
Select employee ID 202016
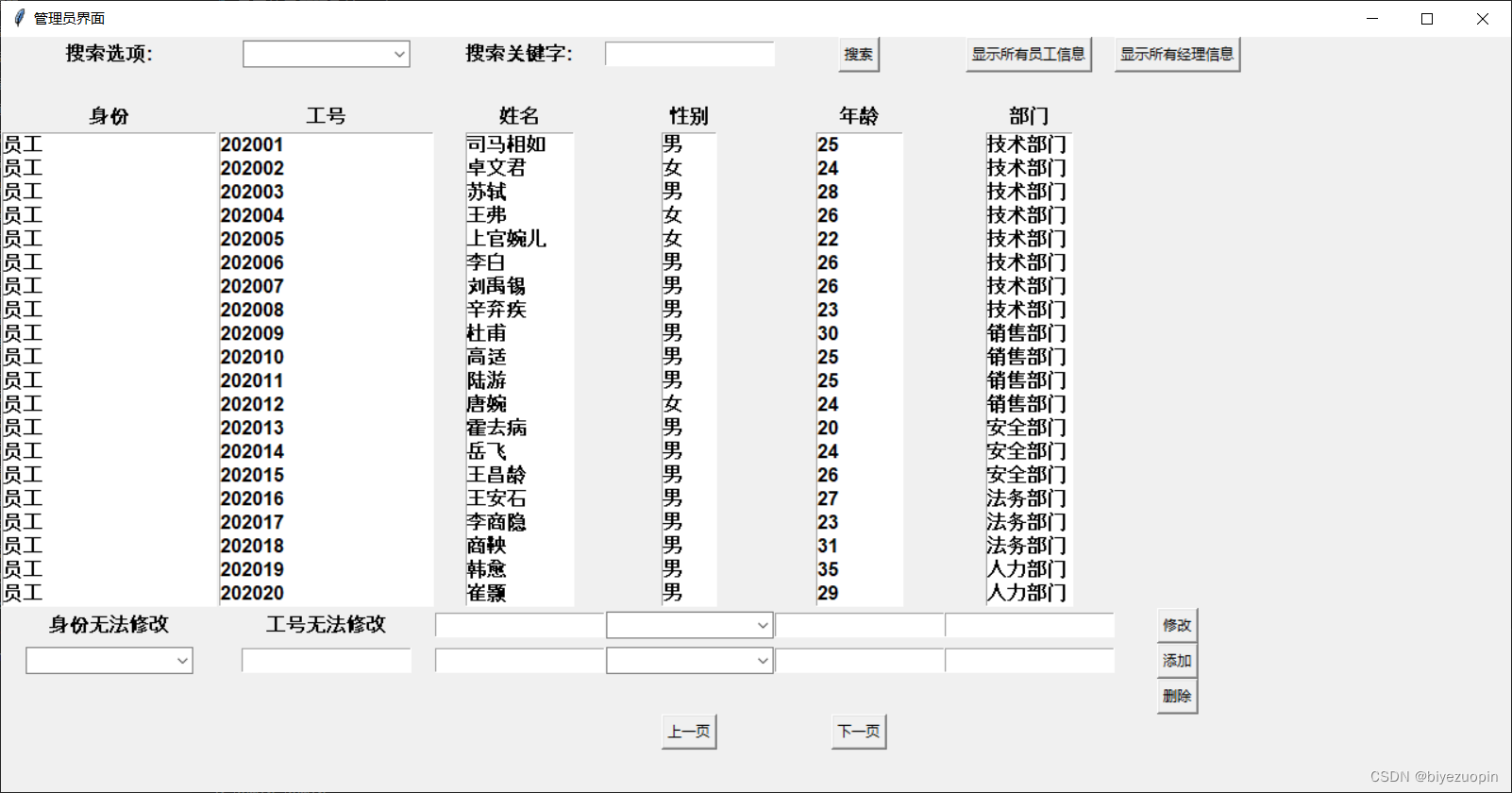[x=252, y=498]
